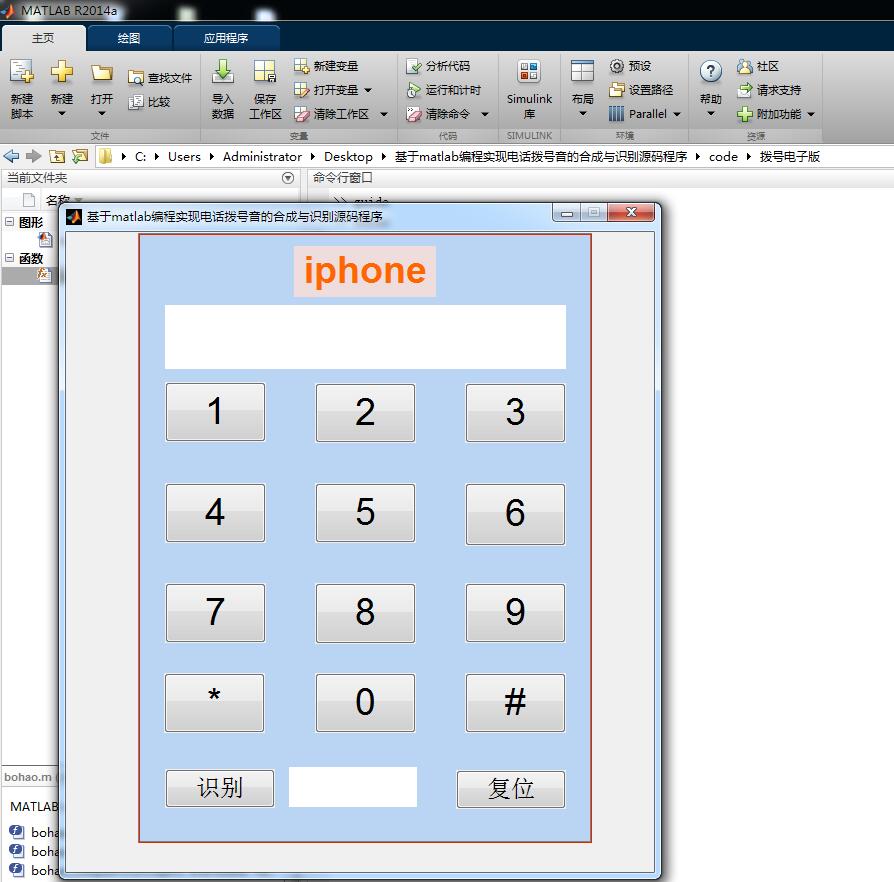This screenshot has height=882, width=894.
Task: Click the star (*) keypad button
Action: [x=214, y=702]
